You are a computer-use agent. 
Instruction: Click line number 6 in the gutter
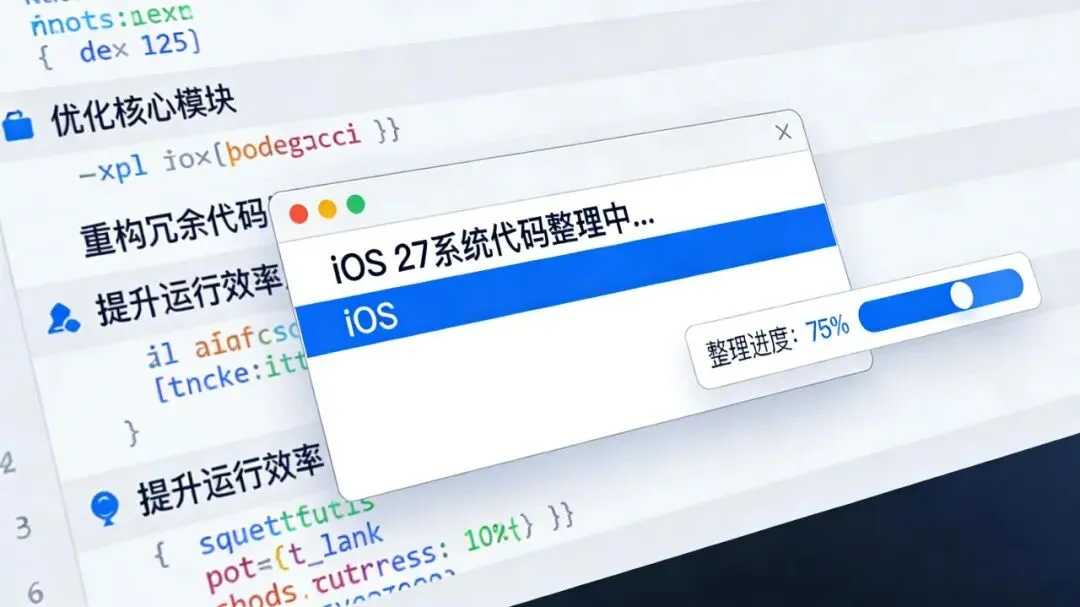(36, 592)
